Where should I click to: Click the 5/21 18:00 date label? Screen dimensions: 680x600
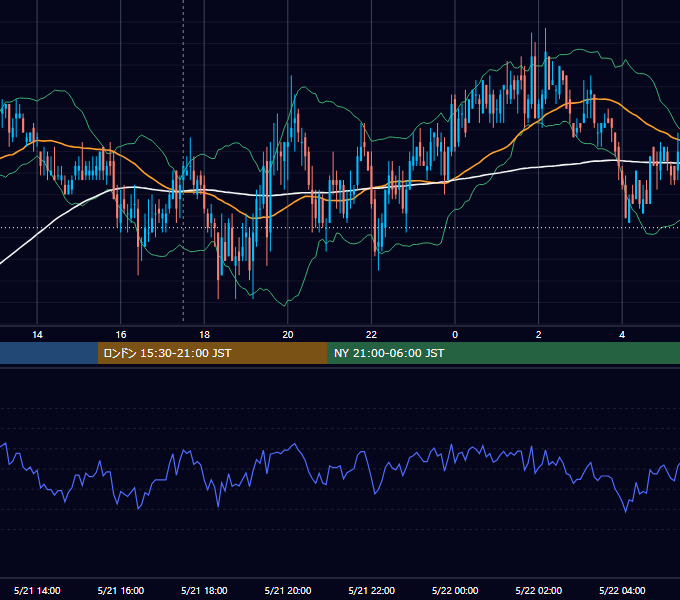(204, 590)
